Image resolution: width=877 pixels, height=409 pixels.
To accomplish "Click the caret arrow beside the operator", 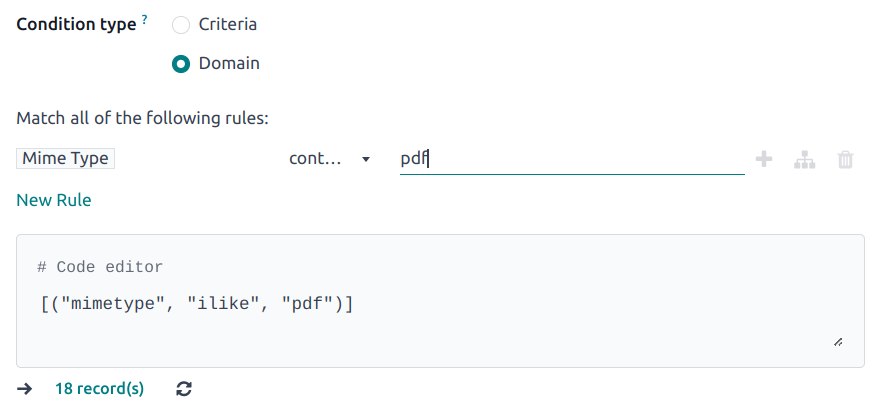I will coord(366,159).
